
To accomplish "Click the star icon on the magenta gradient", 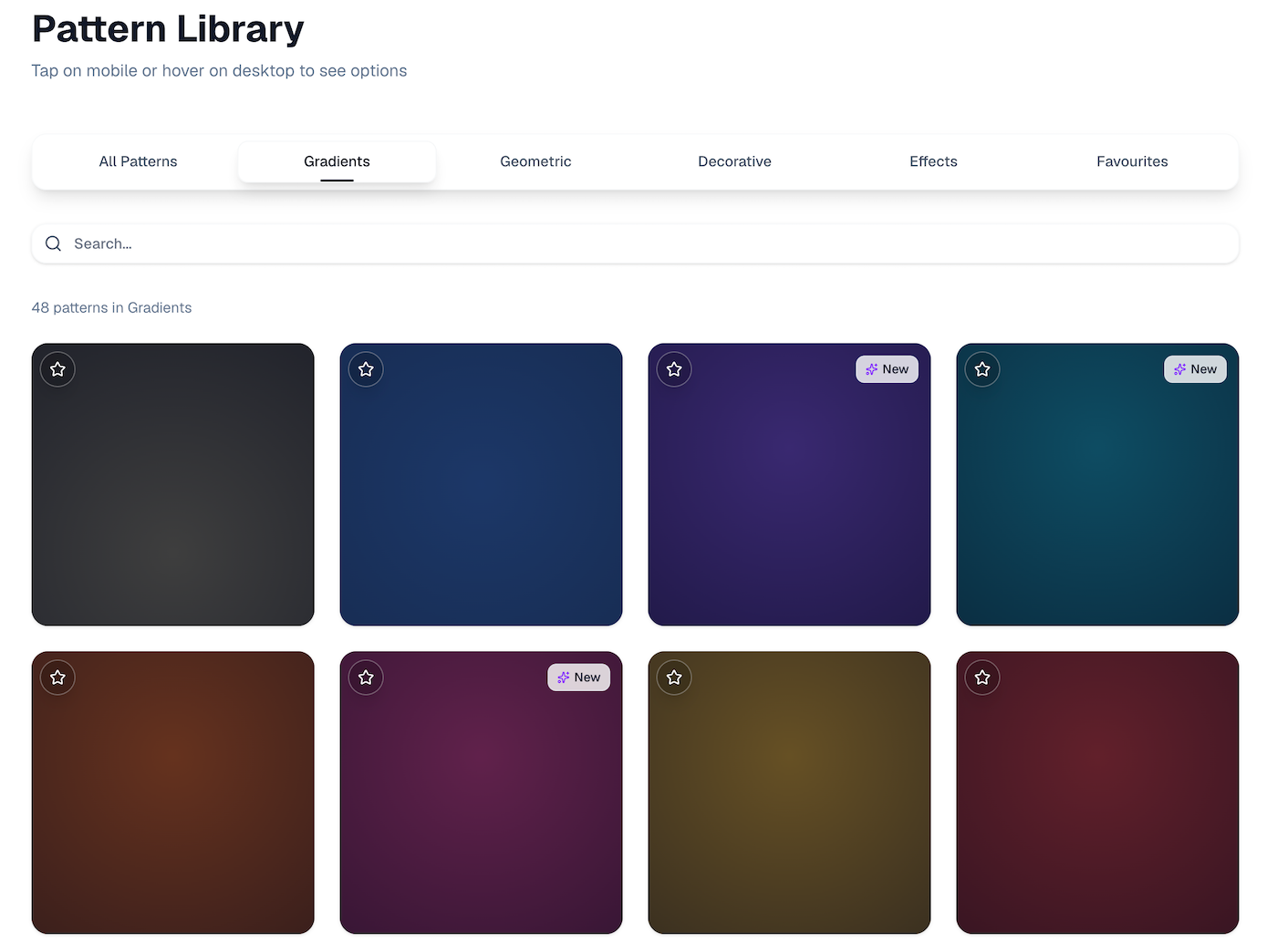I will coord(366,678).
